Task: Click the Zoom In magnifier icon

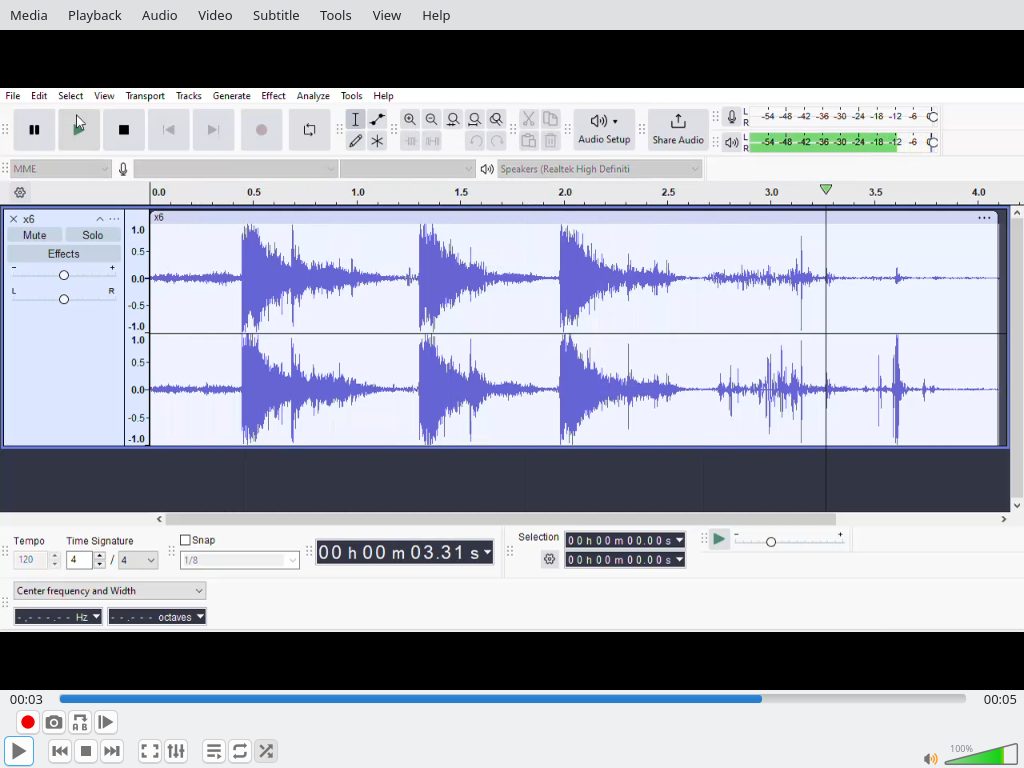Action: tap(410, 120)
